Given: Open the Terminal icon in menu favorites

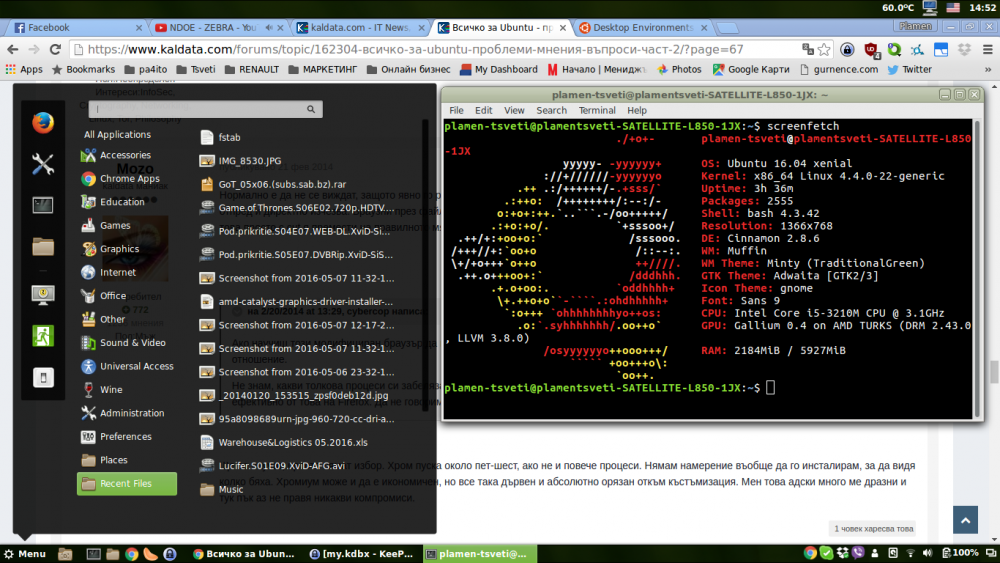Looking at the screenshot, I should pos(43,205).
